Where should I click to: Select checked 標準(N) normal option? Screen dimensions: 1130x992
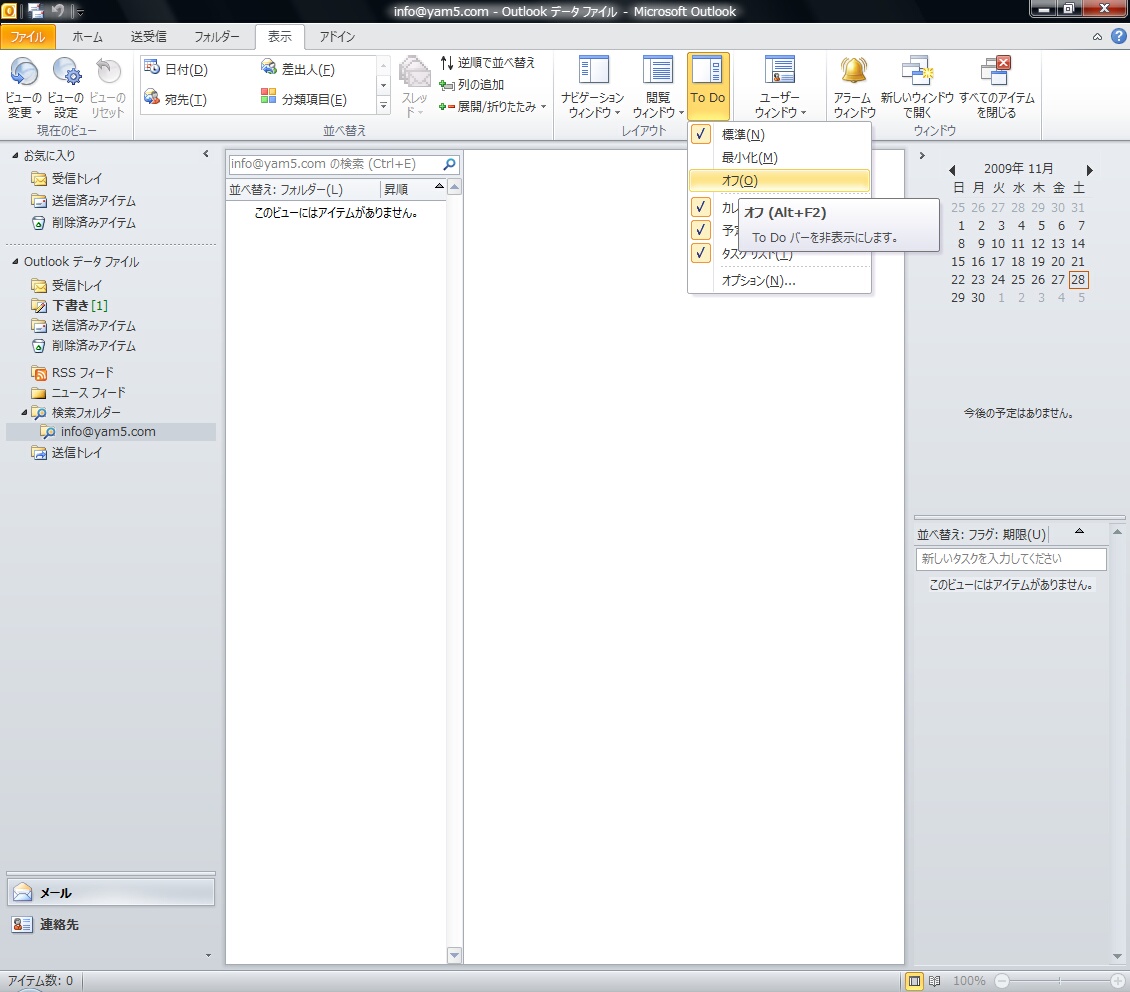779,135
